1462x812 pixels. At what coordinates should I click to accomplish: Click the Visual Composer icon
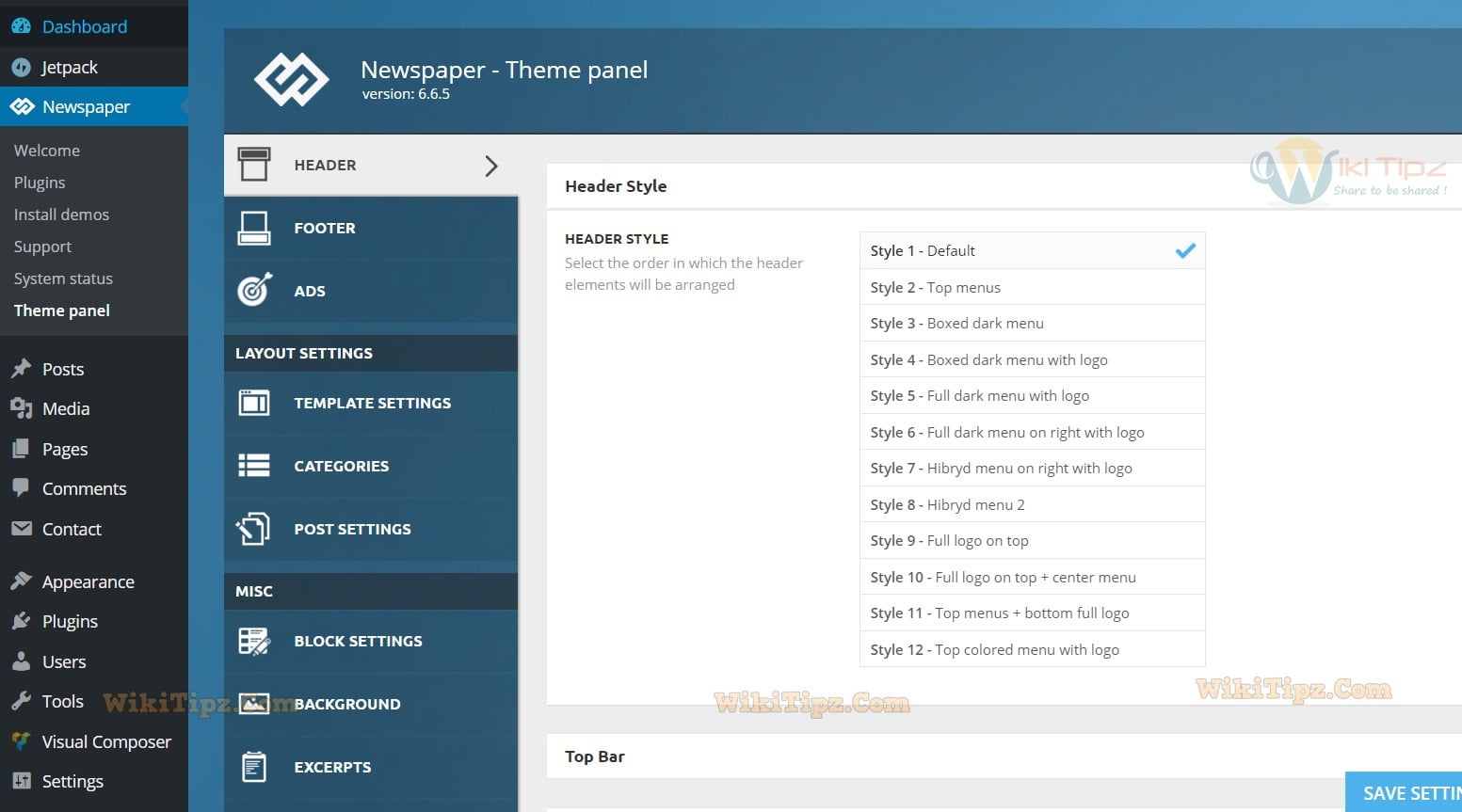click(21, 741)
